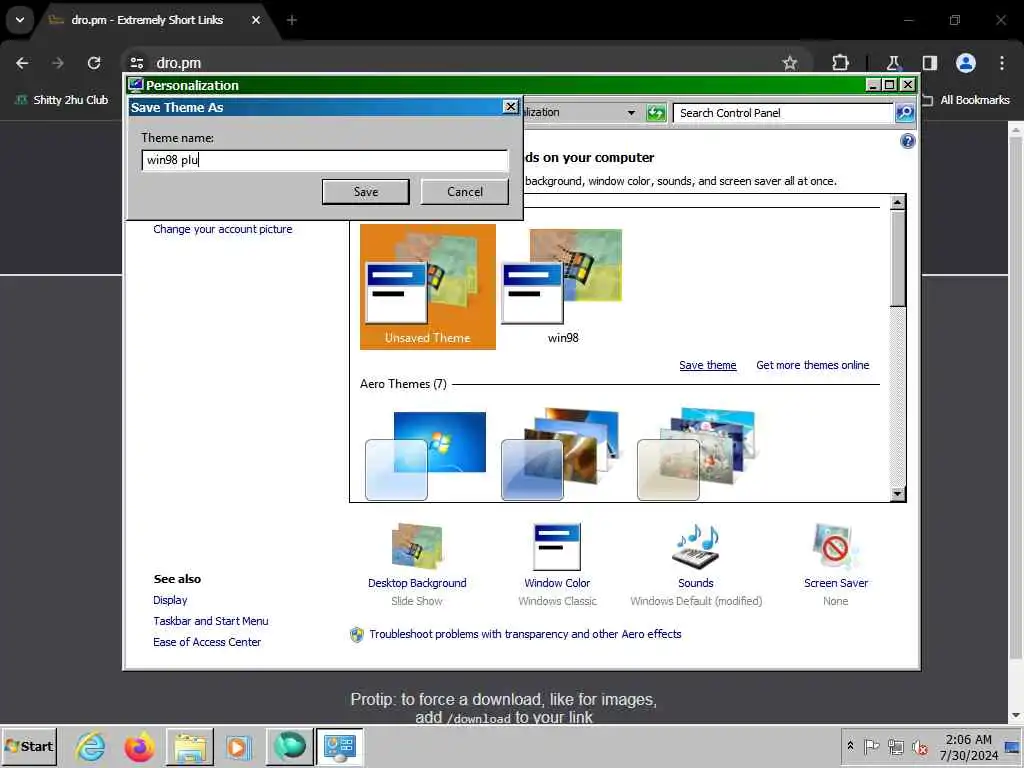Open the Chrome profile avatar icon
This screenshot has height=768, width=1024.
pos(965,63)
